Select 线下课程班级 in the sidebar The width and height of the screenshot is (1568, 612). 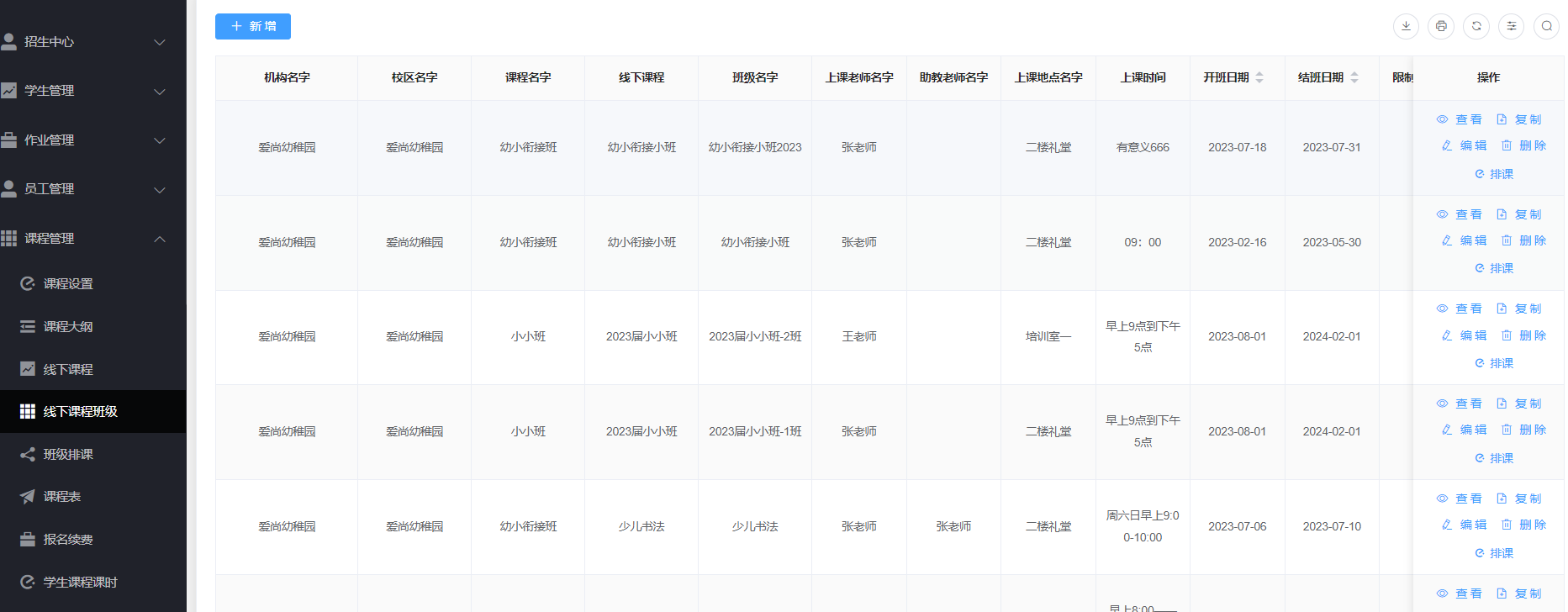click(93, 412)
